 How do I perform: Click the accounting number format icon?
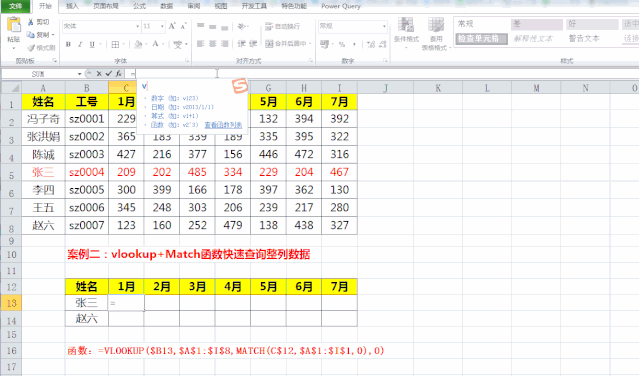click(324, 44)
